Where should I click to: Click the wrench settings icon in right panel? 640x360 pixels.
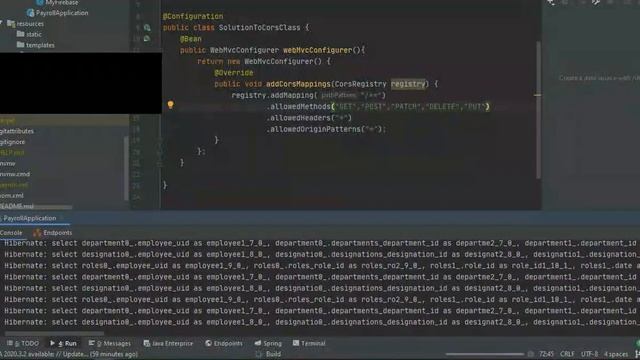click(x=596, y=2)
